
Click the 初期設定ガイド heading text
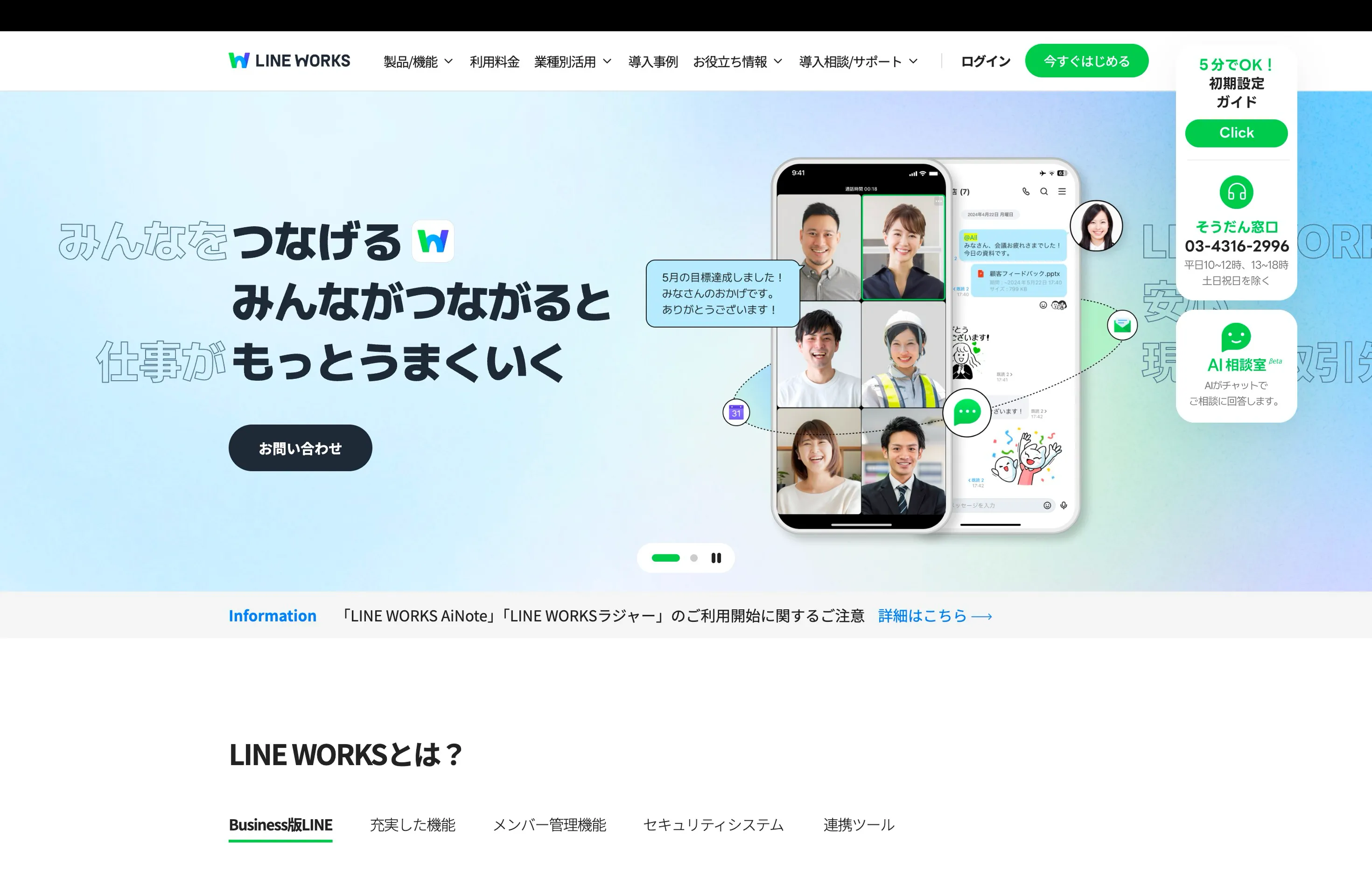pos(1237,92)
